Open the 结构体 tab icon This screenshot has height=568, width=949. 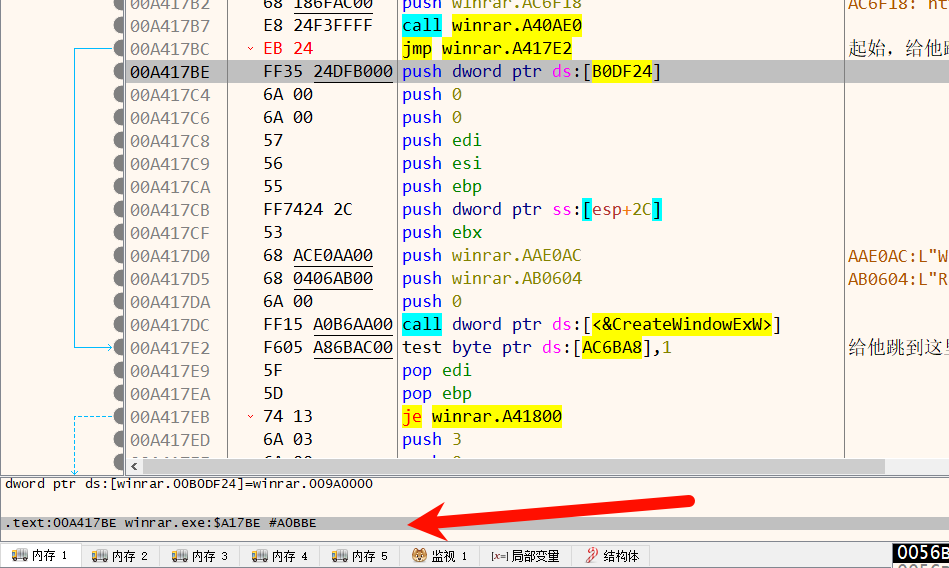click(592, 556)
